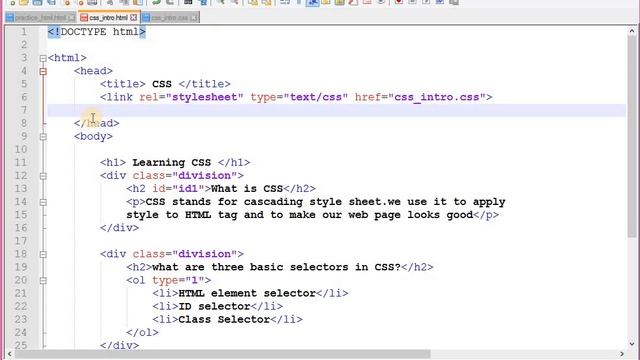
Task: Click the vertical scrollbar down arrow
Action: point(632,344)
